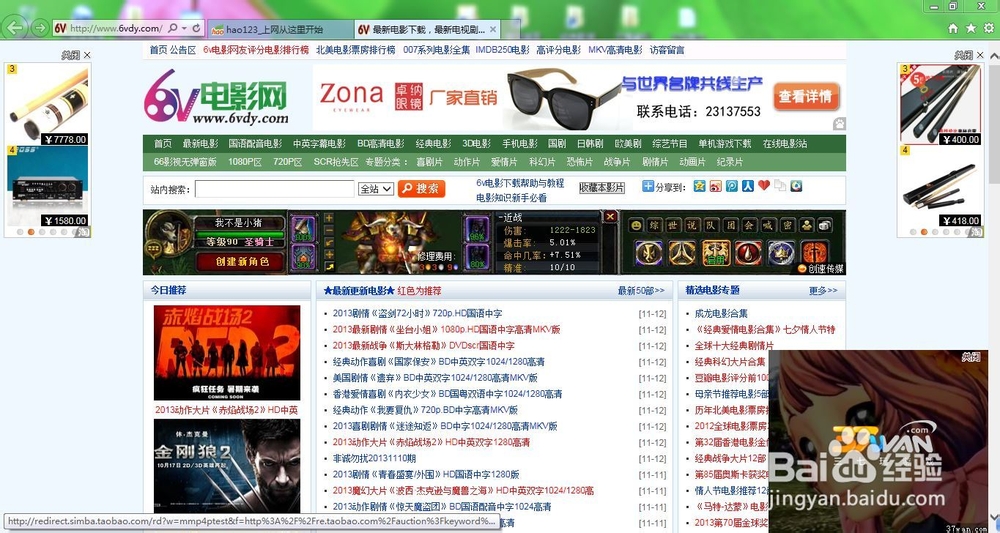This screenshot has height=533, width=1000.
Task: Select 综艺节目 in nav menu
Action: click(670, 143)
